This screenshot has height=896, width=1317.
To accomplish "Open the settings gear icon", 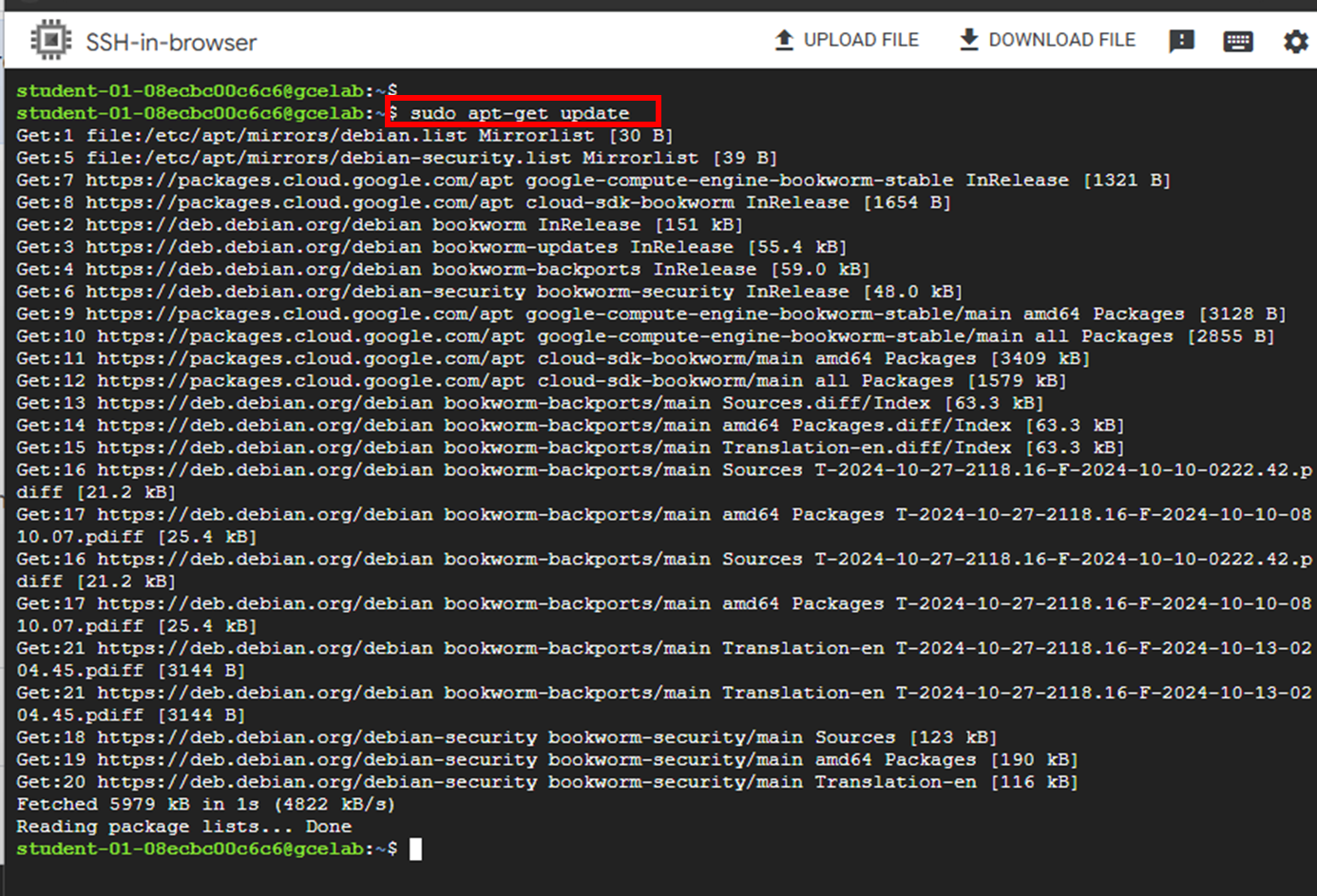I will [1295, 41].
